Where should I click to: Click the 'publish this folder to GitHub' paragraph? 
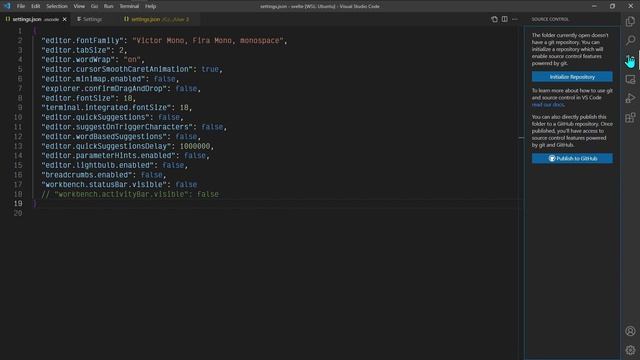[572, 131]
